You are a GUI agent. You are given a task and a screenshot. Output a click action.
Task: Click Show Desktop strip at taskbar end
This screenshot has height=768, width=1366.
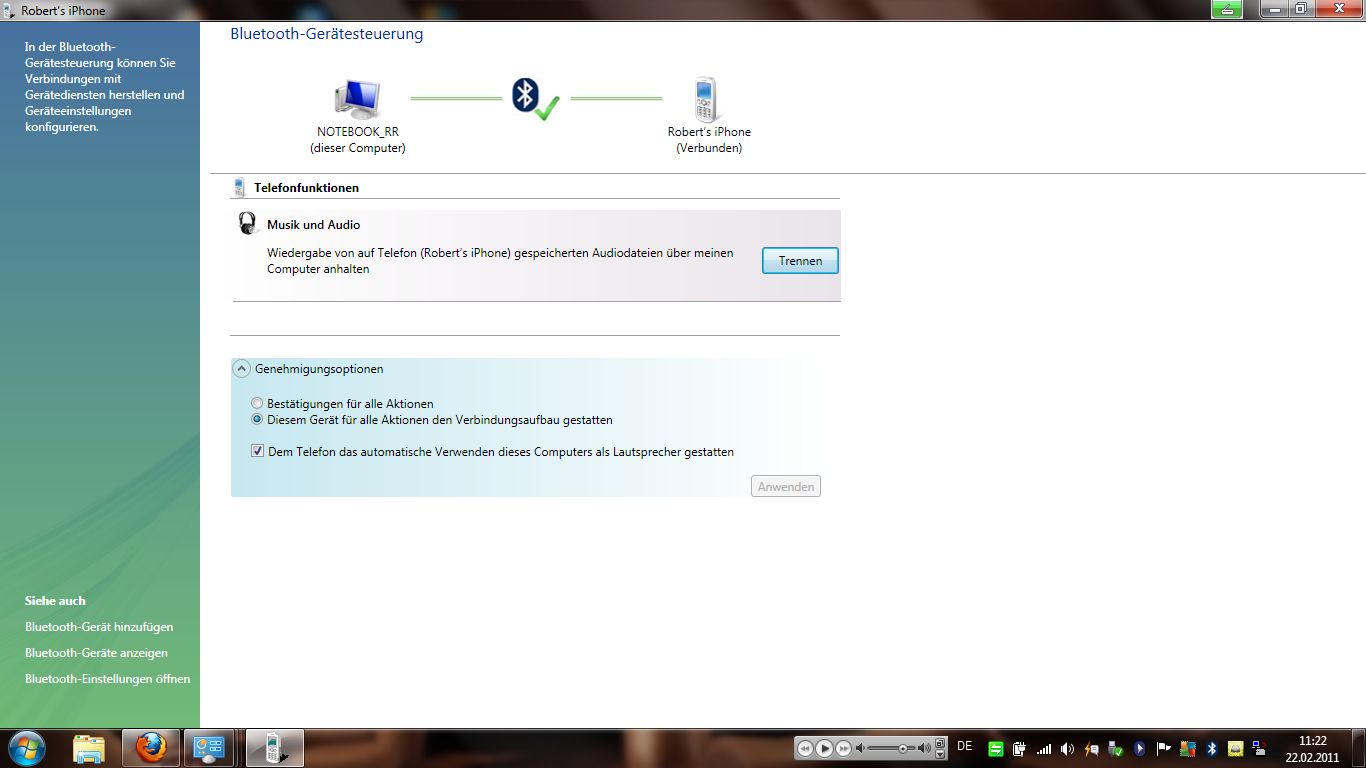point(1359,748)
